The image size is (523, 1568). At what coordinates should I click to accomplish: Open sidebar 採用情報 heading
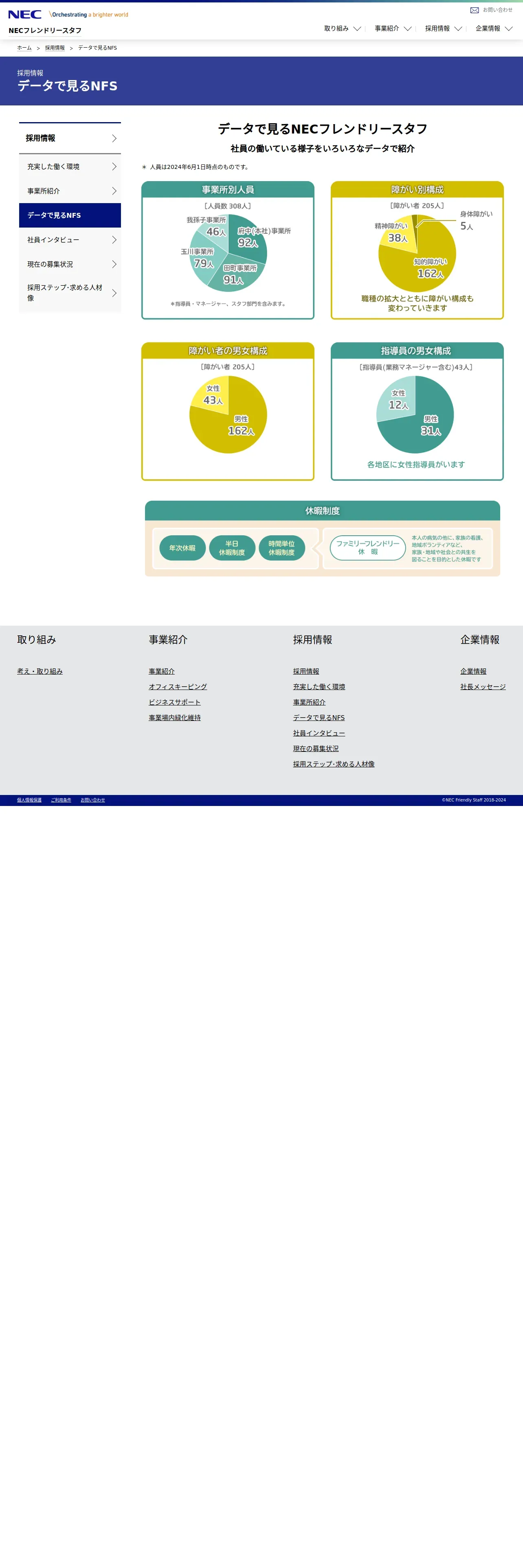click(x=70, y=138)
